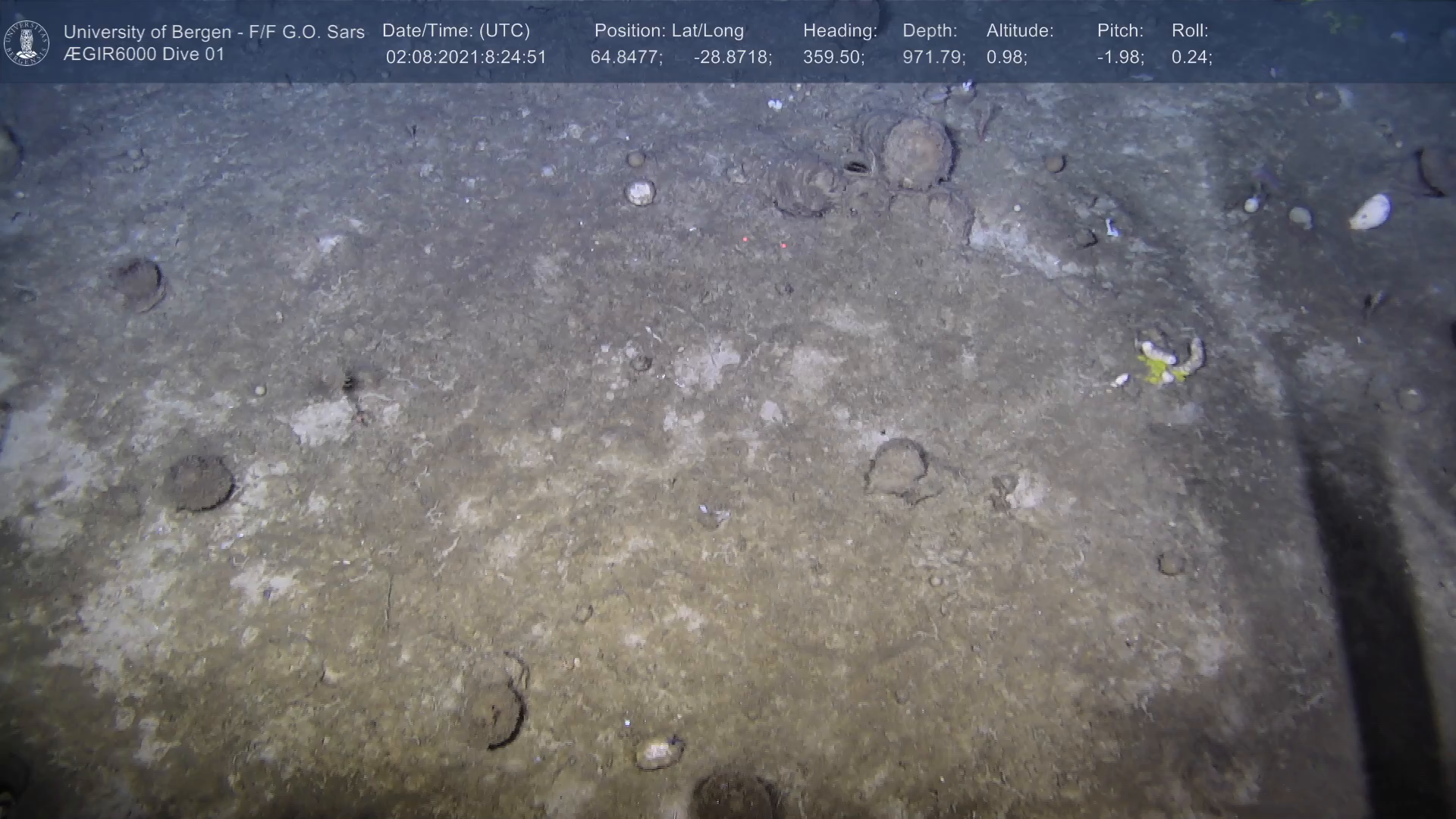The width and height of the screenshot is (1456, 819).
Task: Click the University of Bergen logo
Action: 27,42
